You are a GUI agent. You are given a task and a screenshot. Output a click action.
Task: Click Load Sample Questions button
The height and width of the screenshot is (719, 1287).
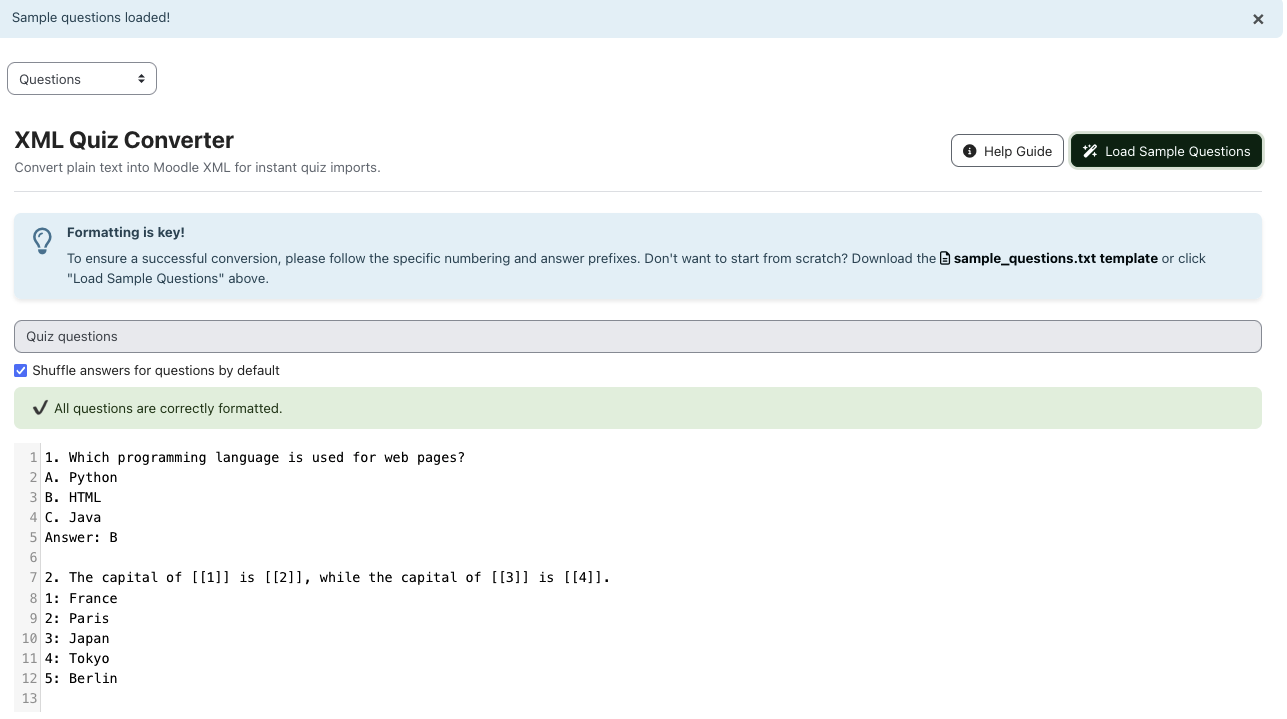(x=1166, y=151)
